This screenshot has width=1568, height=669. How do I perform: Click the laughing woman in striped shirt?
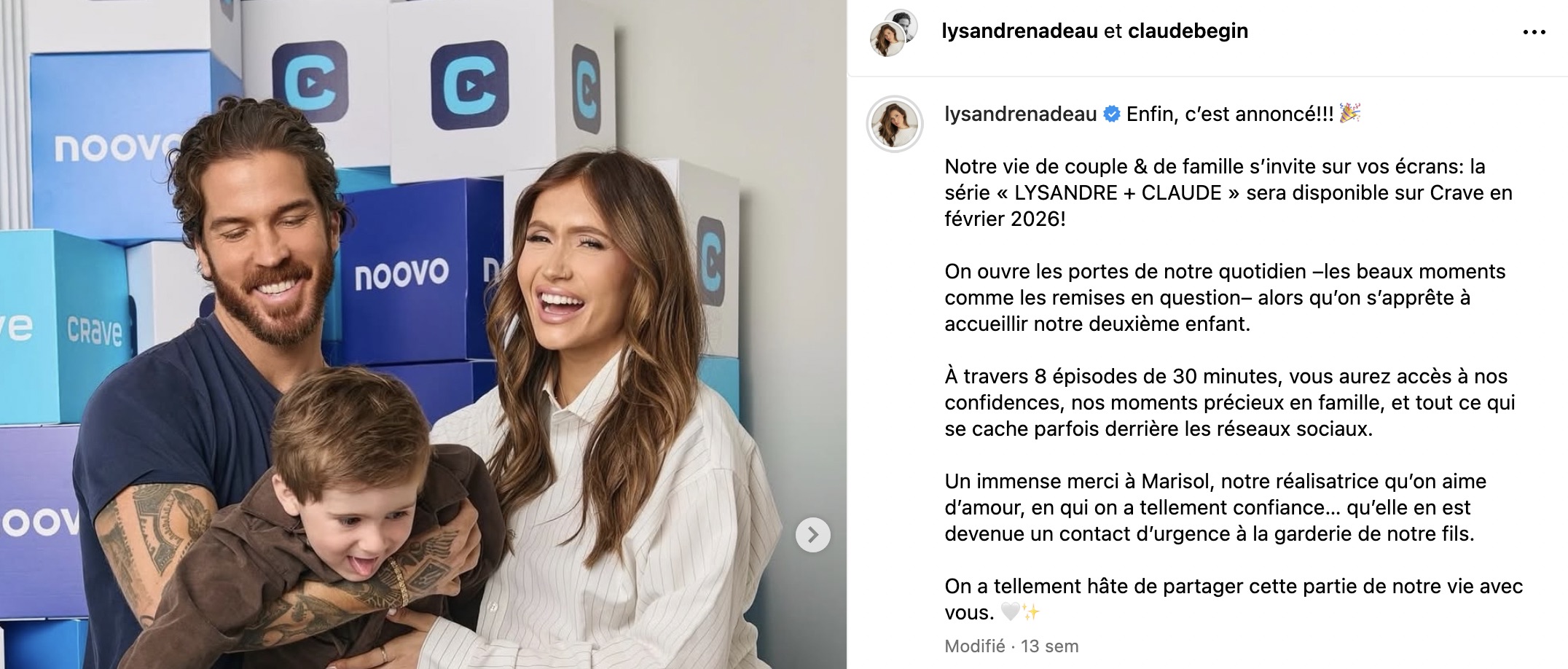pos(605,408)
